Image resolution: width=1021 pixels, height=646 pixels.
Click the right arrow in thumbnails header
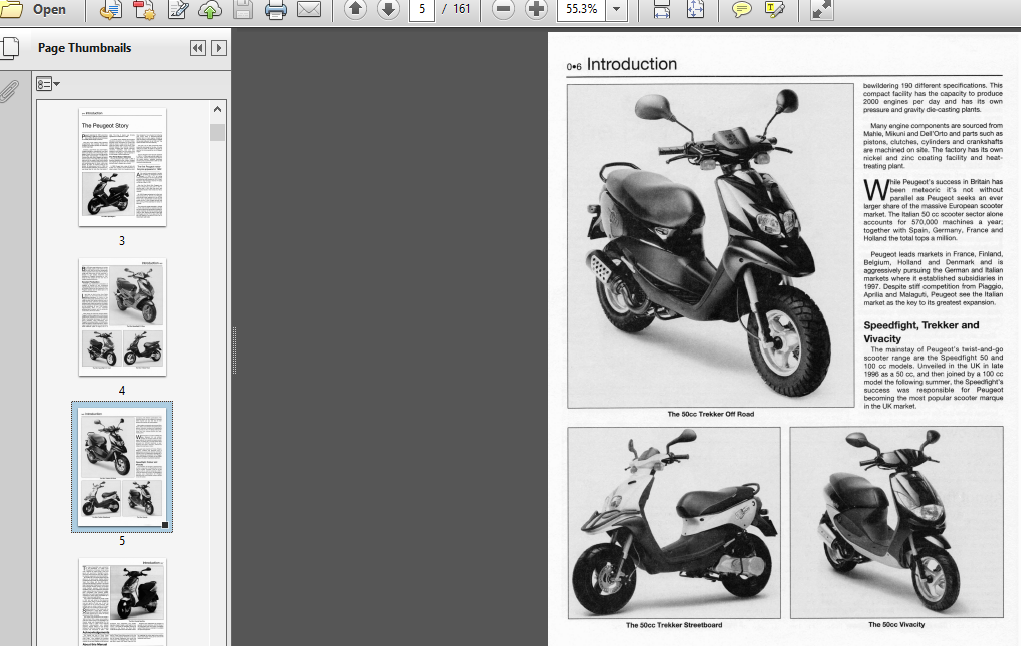coord(219,48)
